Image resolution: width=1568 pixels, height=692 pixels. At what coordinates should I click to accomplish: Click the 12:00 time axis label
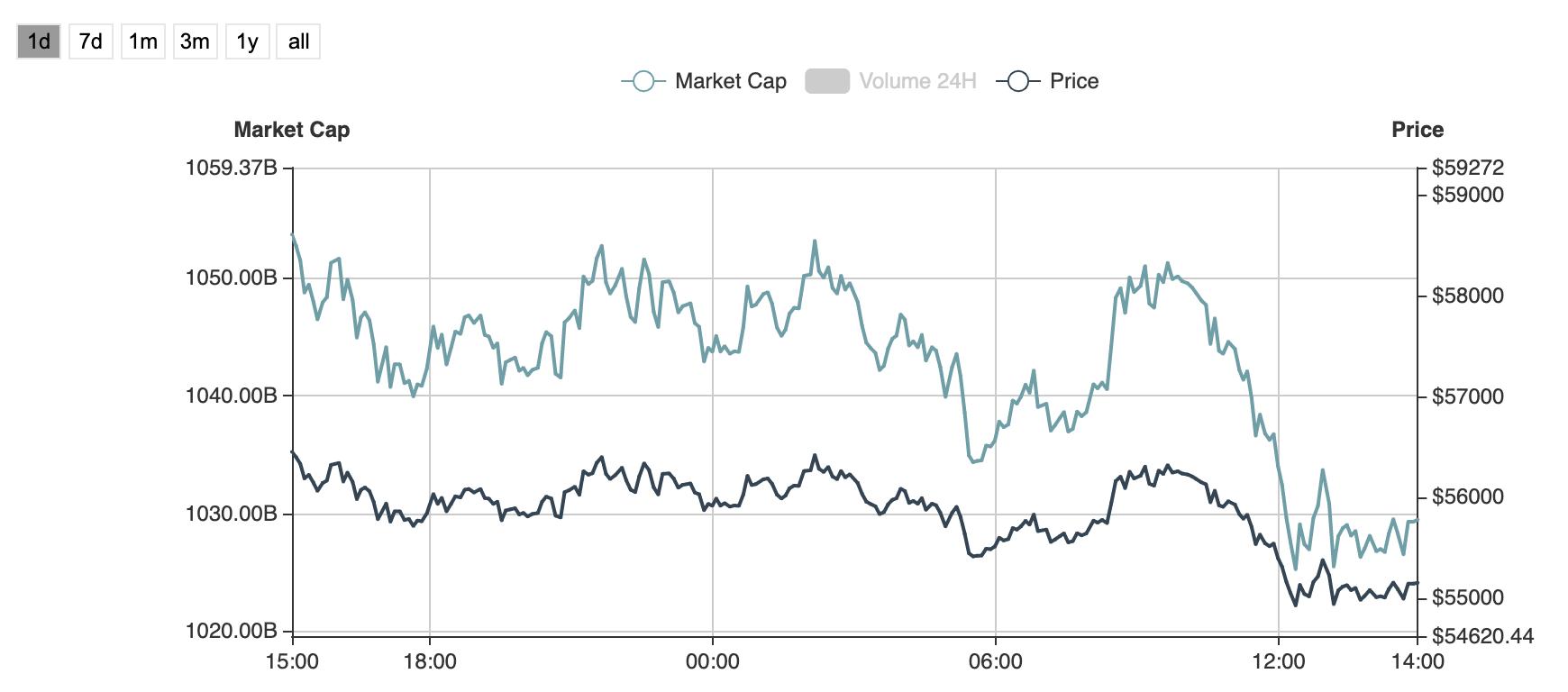1279,661
